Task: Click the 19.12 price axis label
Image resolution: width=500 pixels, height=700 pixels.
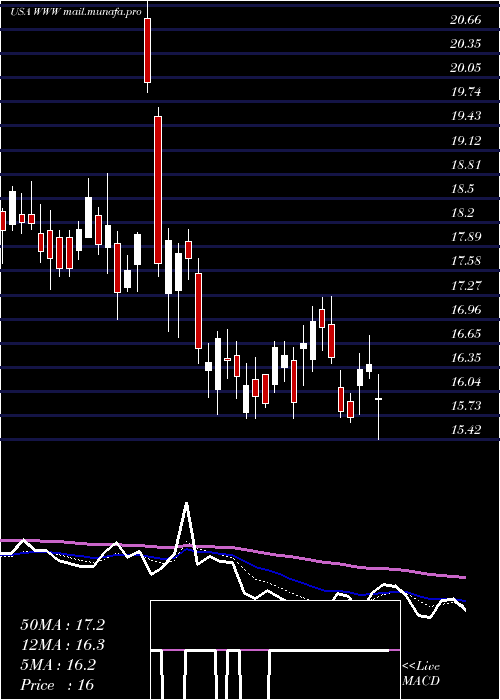Action: [466, 141]
